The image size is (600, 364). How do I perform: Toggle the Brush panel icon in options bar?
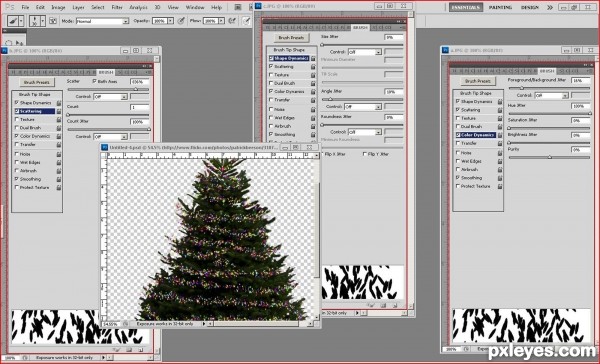click(53, 21)
